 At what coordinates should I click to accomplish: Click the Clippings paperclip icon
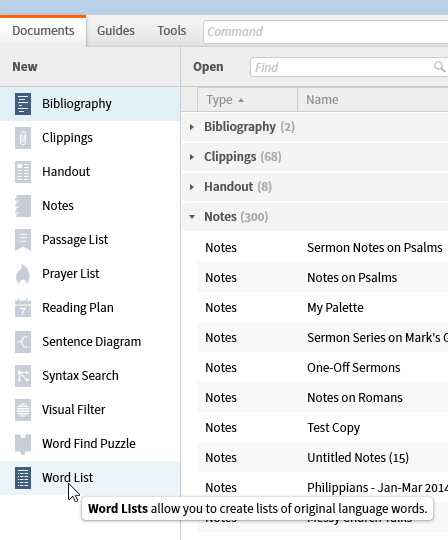tap(23, 138)
